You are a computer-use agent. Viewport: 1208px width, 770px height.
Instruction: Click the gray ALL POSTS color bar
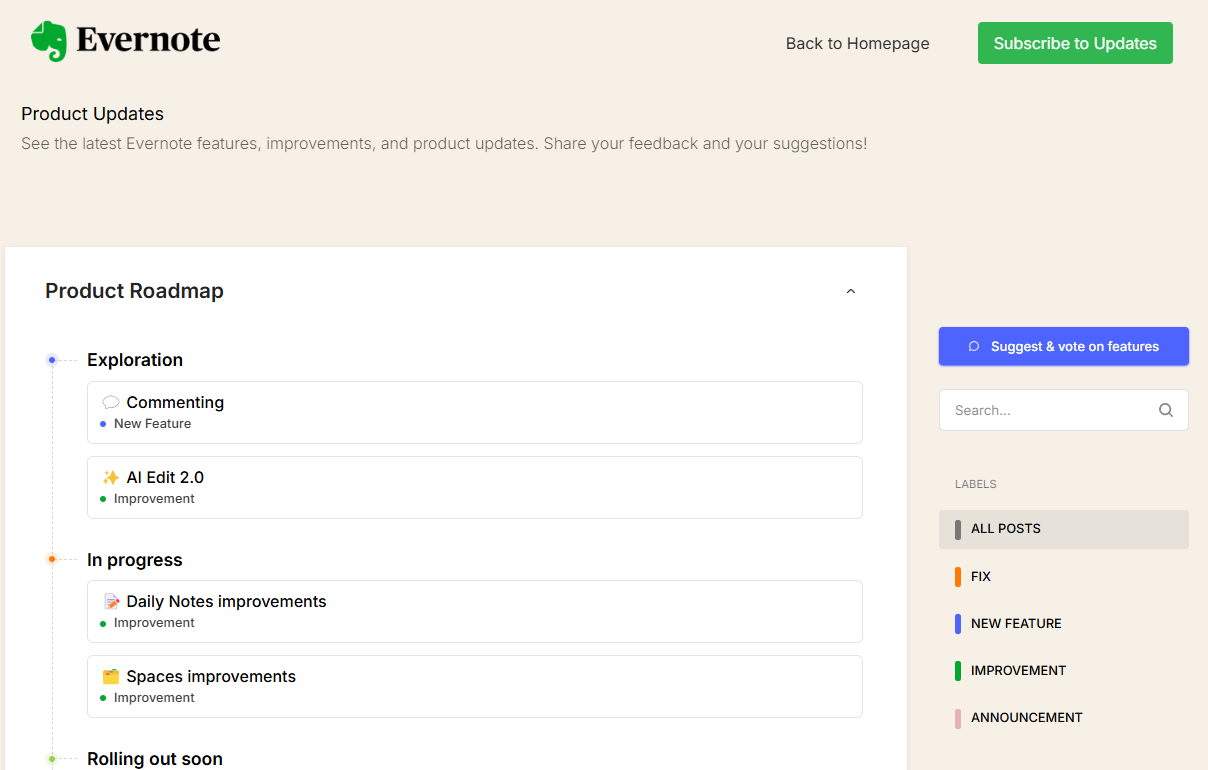point(958,529)
